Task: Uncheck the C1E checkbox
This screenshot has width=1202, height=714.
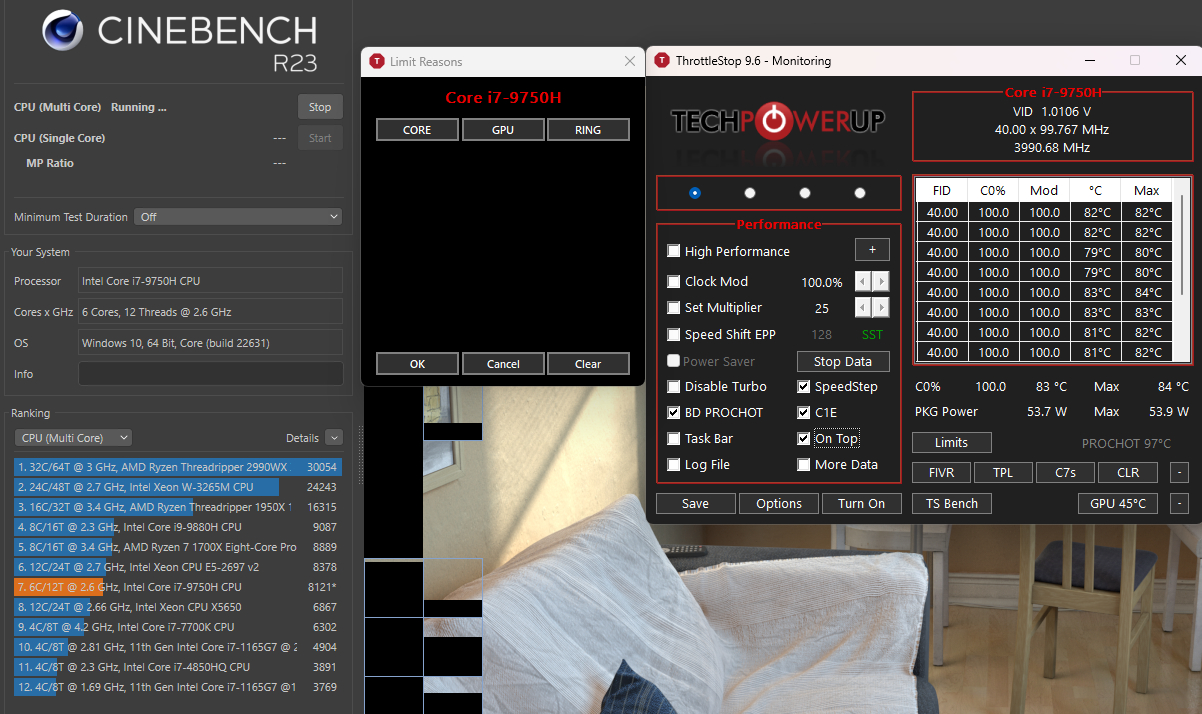Action: (x=804, y=413)
